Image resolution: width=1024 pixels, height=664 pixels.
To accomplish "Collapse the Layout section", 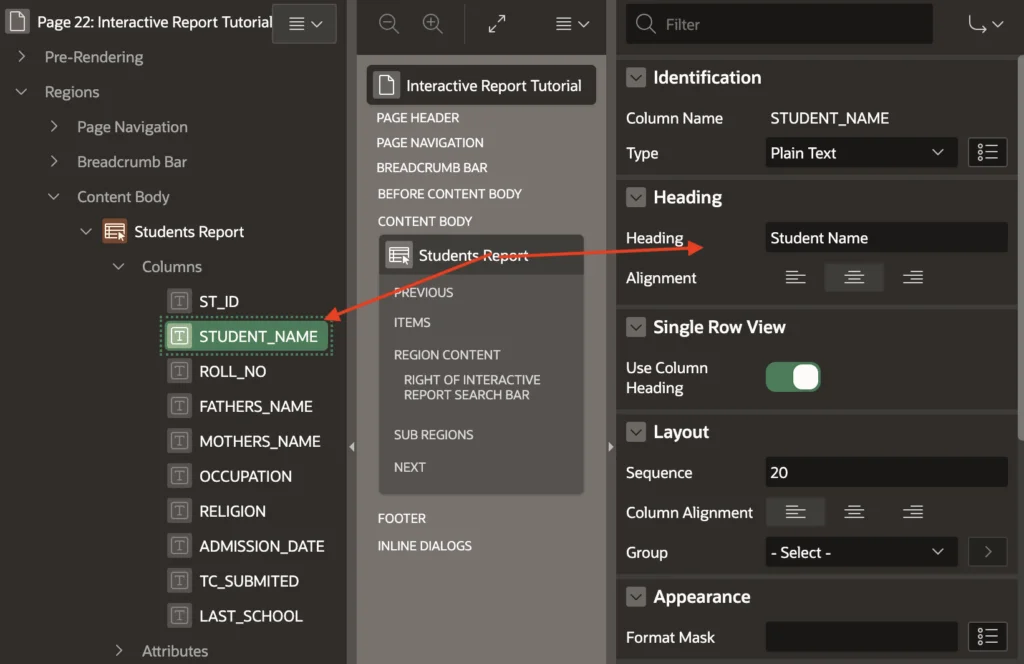I will pyautogui.click(x=636, y=432).
